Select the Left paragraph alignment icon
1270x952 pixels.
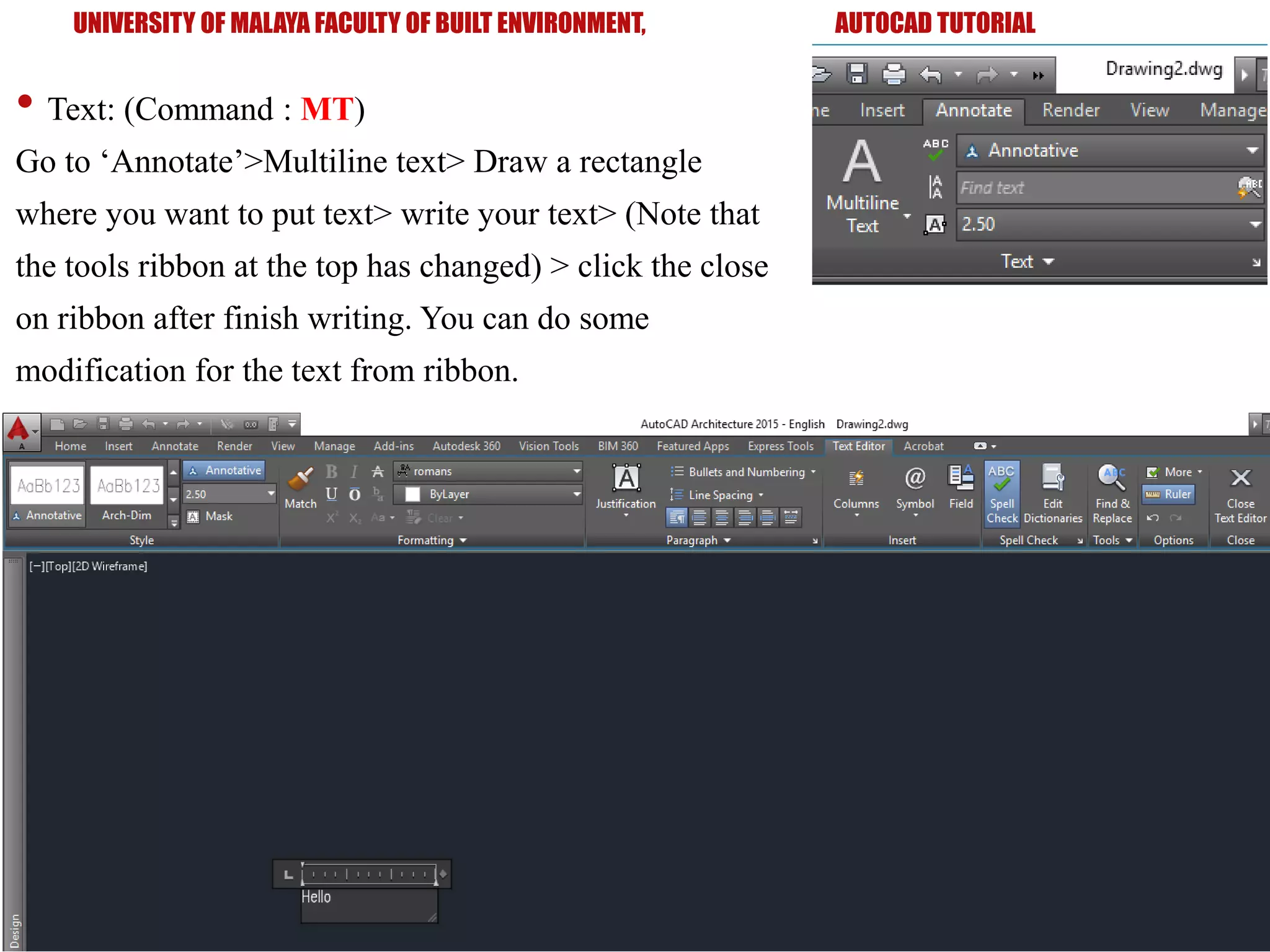click(x=699, y=517)
